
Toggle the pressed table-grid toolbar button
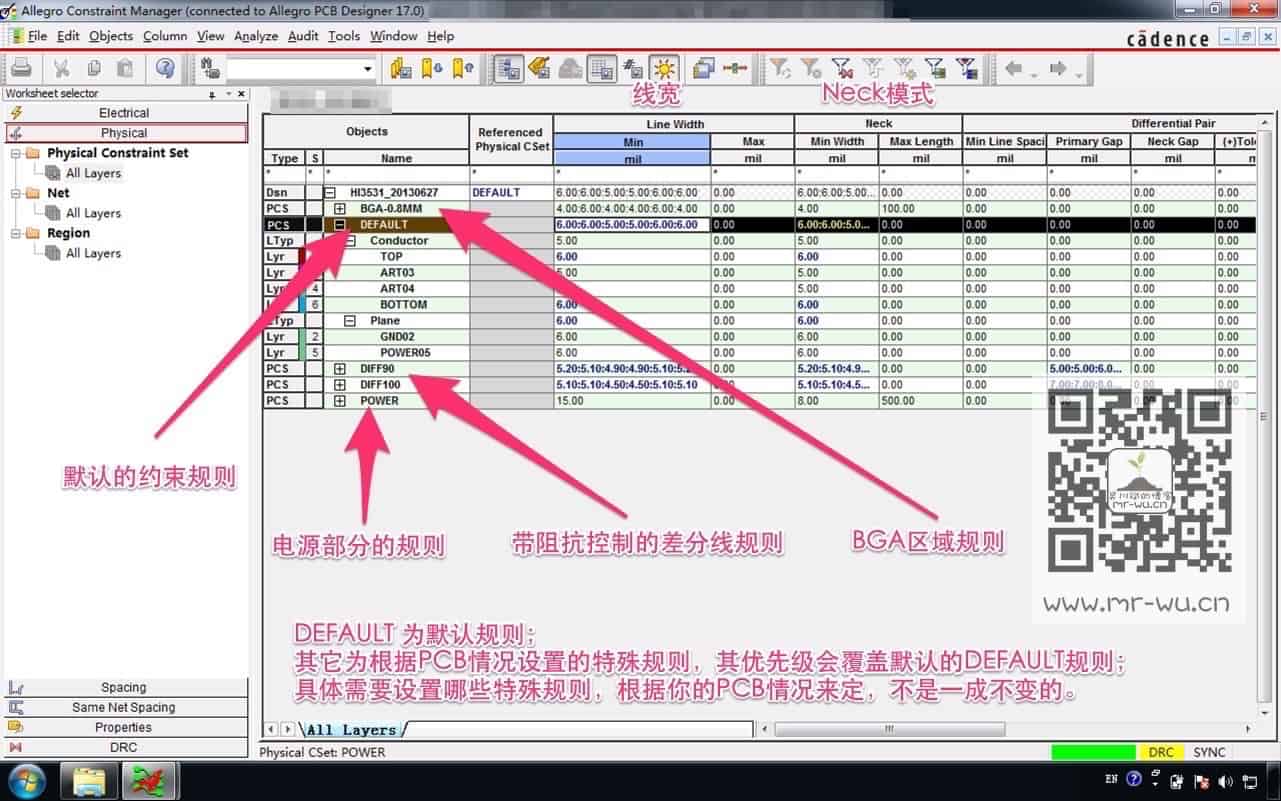tap(601, 68)
